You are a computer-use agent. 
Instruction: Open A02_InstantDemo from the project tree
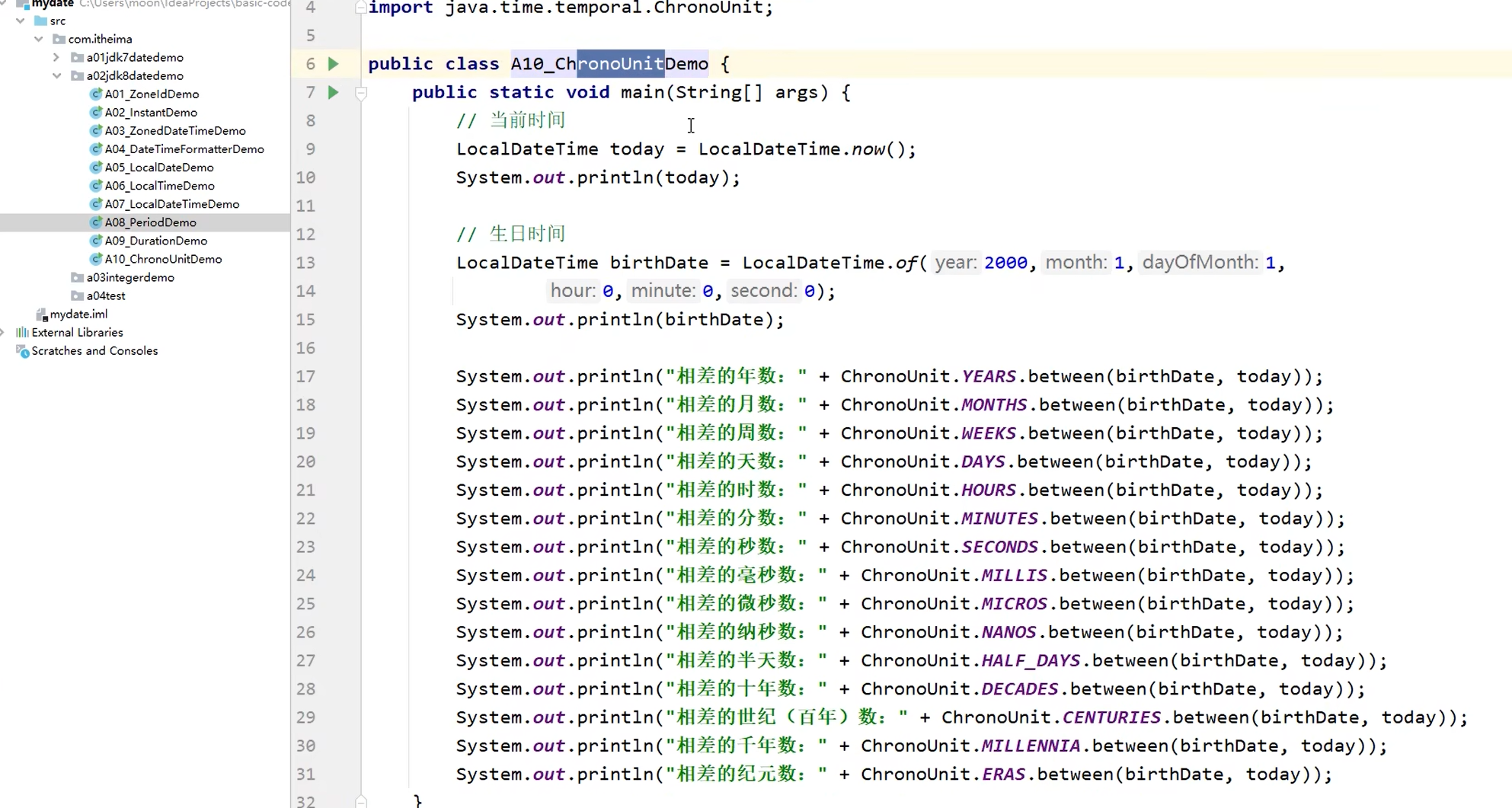tap(151, 112)
